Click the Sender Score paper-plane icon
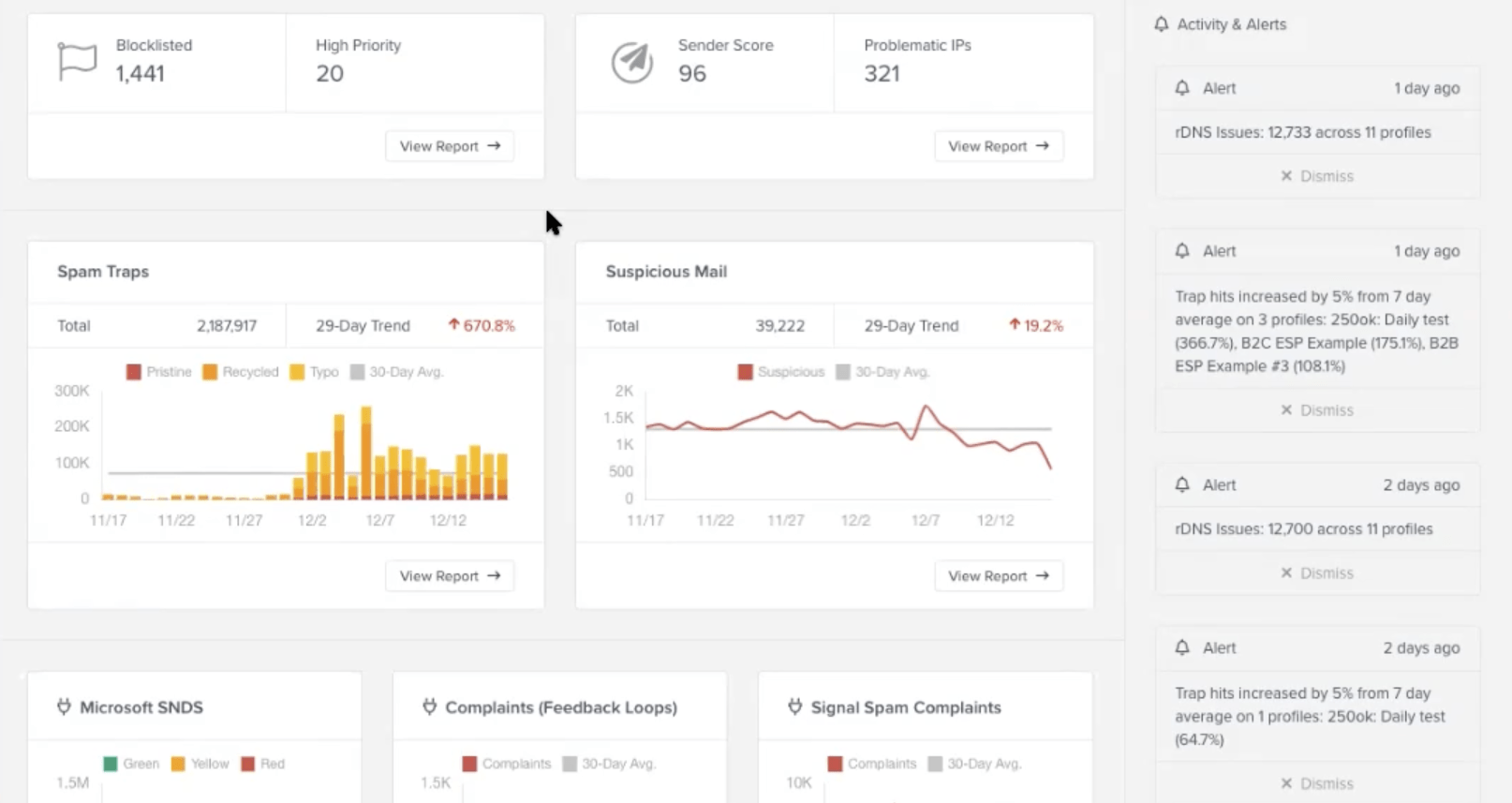The image size is (1512, 803). (x=632, y=62)
